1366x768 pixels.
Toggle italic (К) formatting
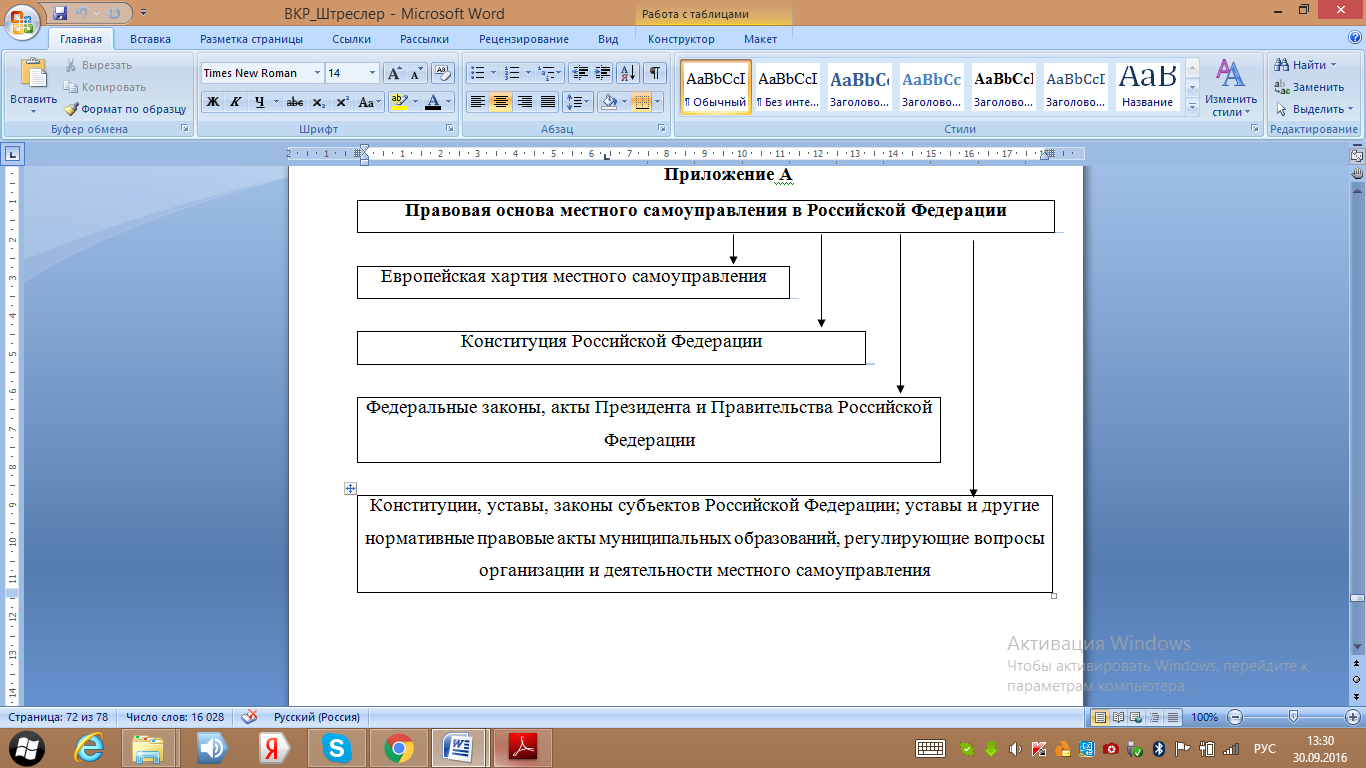coord(236,102)
